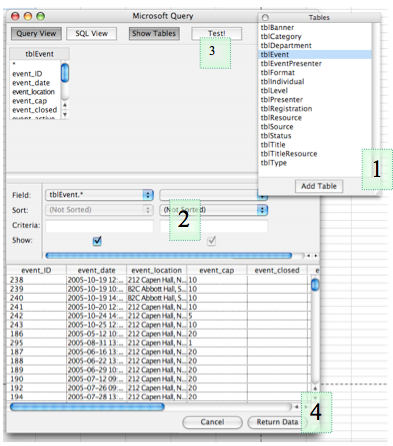Image resolution: width=393 pixels, height=446 pixels.
Task: Click the event_closed column header
Action: click(x=277, y=270)
